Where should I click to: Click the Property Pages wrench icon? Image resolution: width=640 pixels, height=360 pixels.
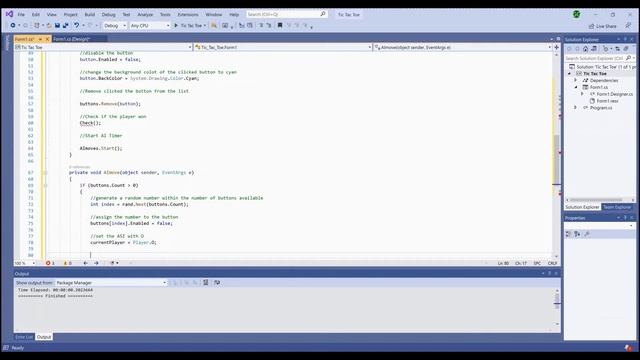587,234
